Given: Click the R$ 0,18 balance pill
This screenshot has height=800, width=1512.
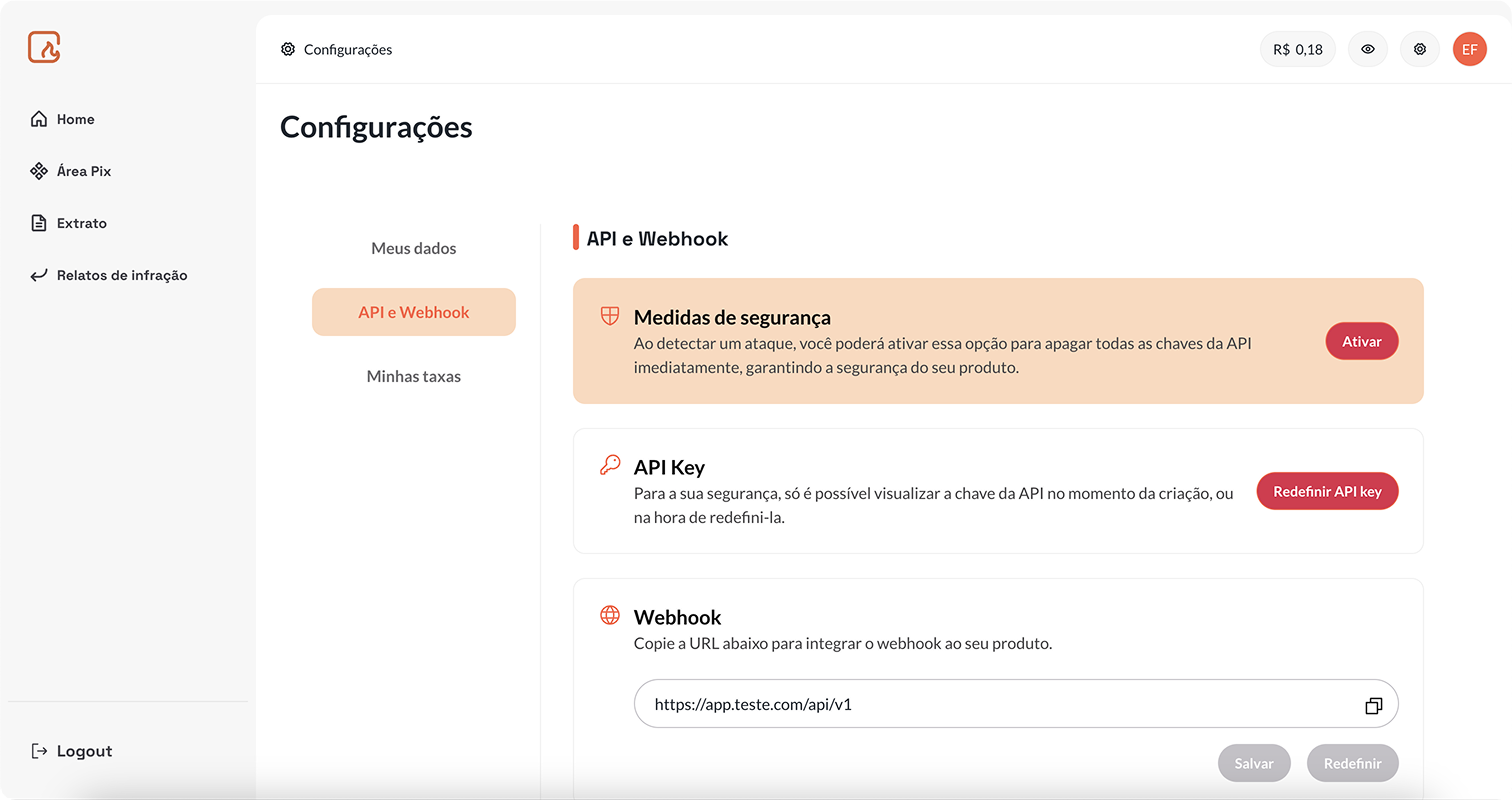Looking at the screenshot, I should pos(1298,49).
